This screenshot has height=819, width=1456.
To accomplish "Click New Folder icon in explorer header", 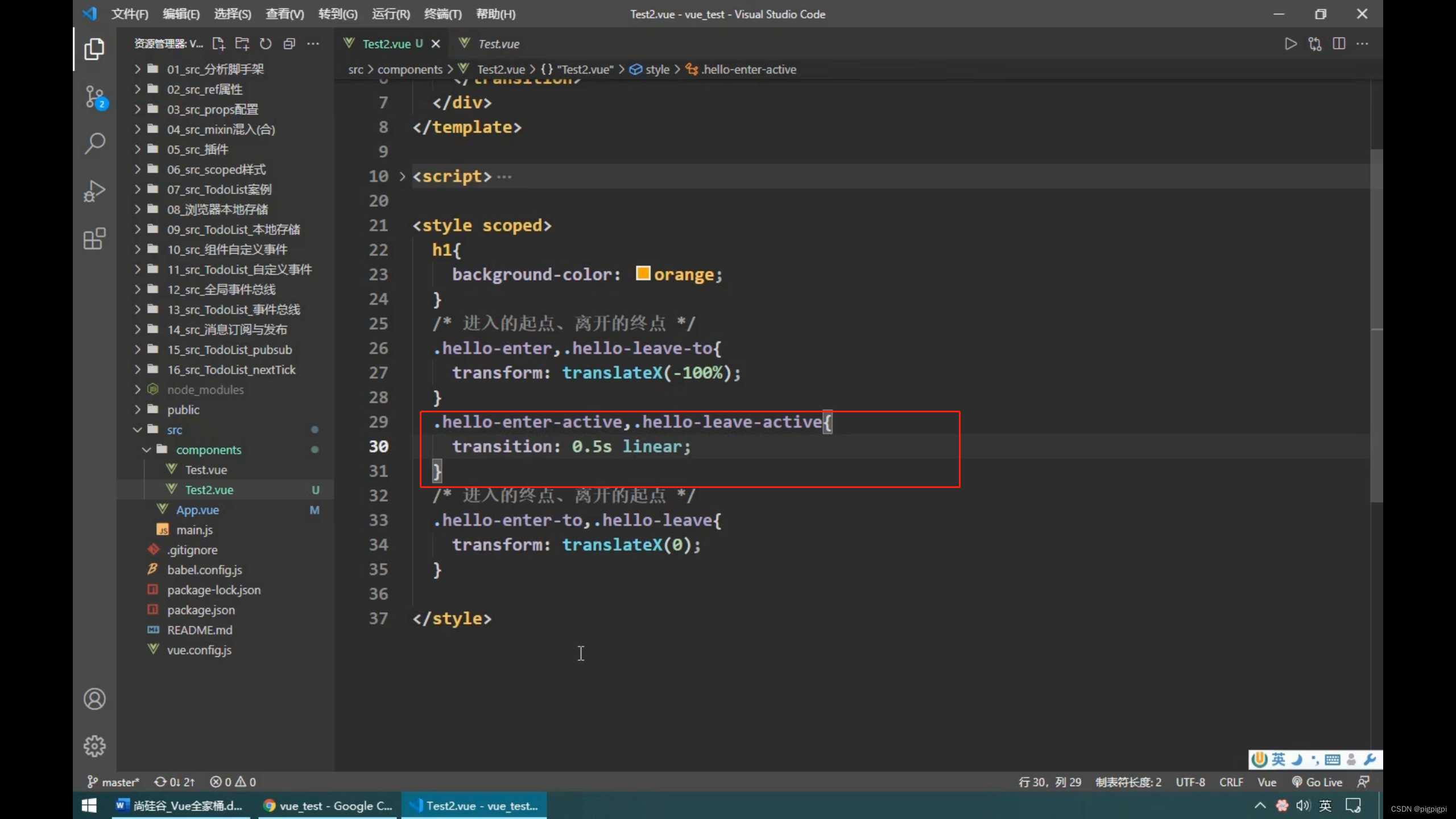I will (242, 44).
